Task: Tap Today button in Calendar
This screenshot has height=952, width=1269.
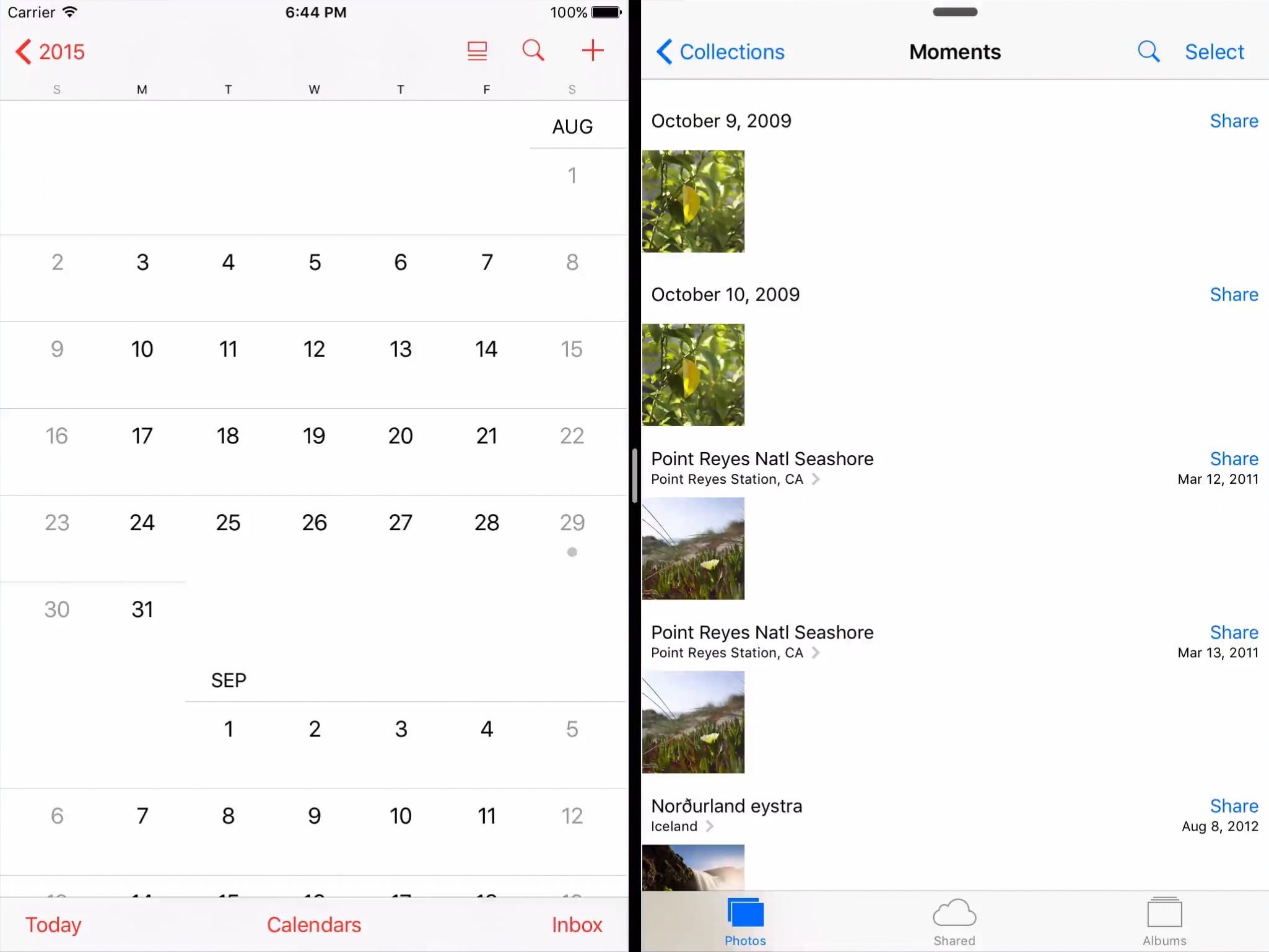Action: click(x=53, y=924)
